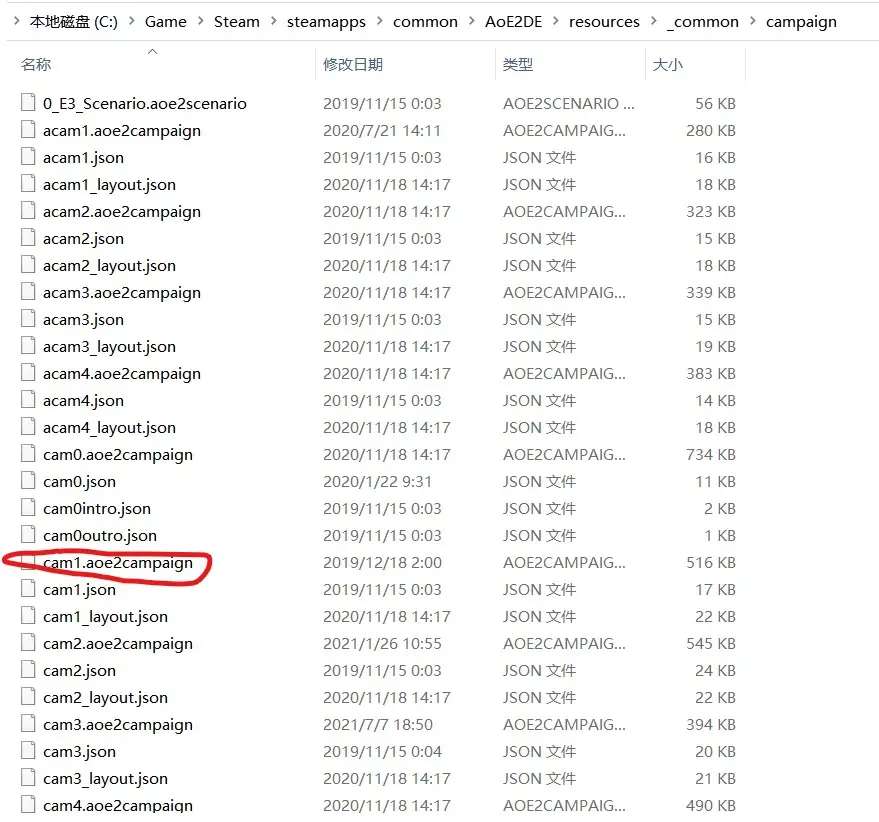Select the cam0.json file icon
This screenshot has height=822, width=879.
pos(28,481)
